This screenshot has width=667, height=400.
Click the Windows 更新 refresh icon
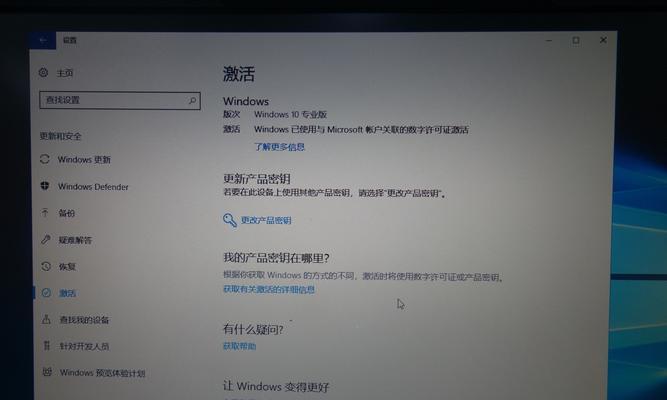click(45, 159)
